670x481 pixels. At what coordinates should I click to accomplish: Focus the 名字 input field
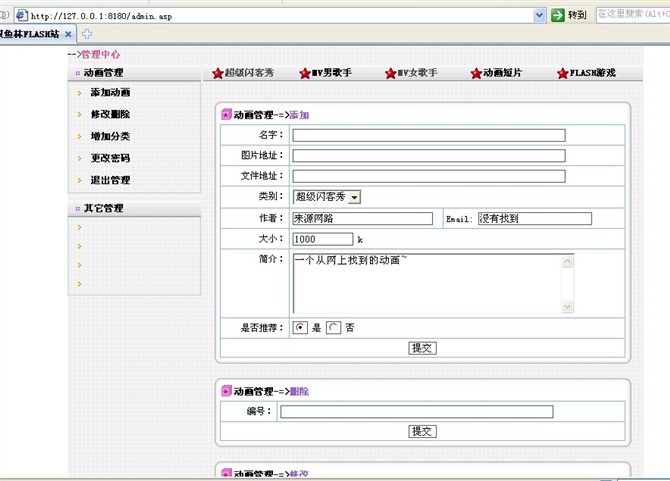click(x=429, y=135)
